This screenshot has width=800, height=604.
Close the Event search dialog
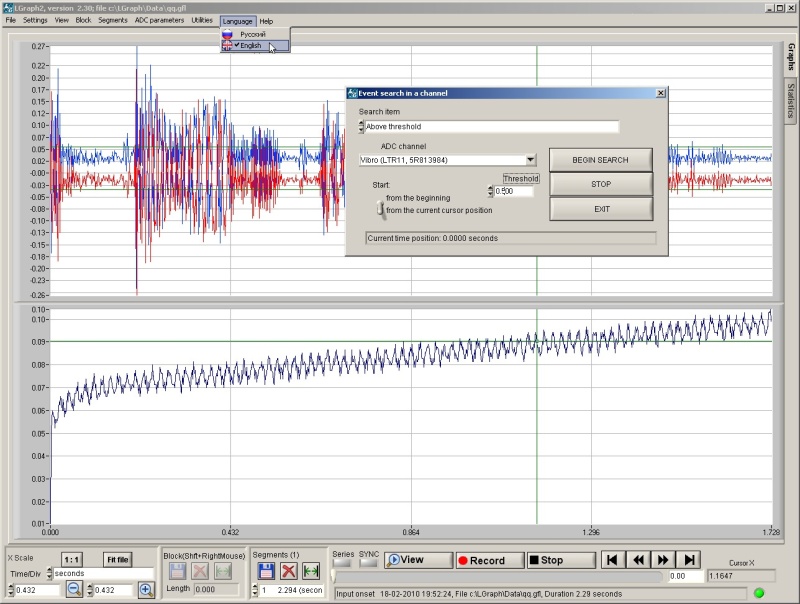point(661,93)
